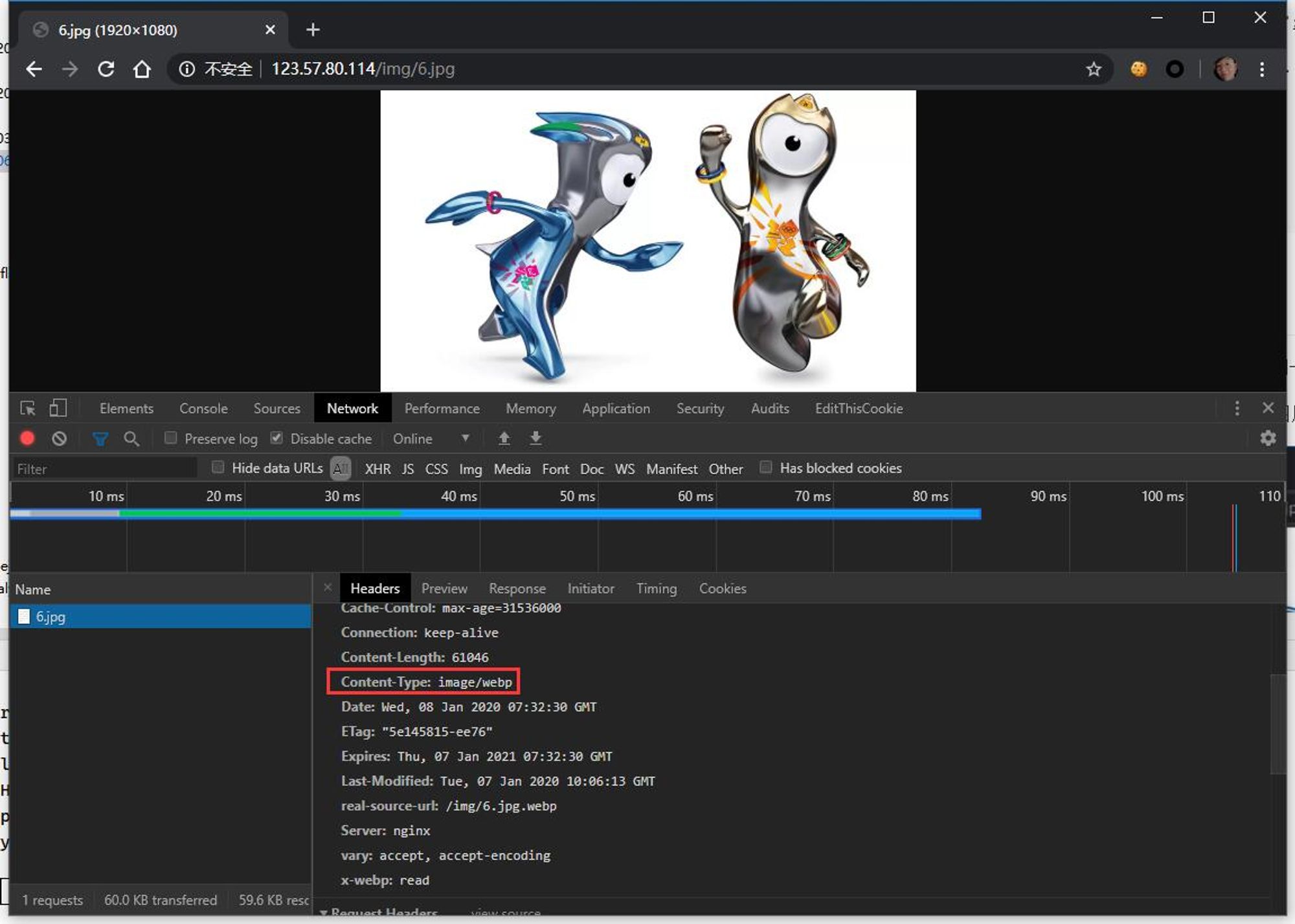Open a new browser tab with plus
1295x924 pixels.
[x=313, y=30]
